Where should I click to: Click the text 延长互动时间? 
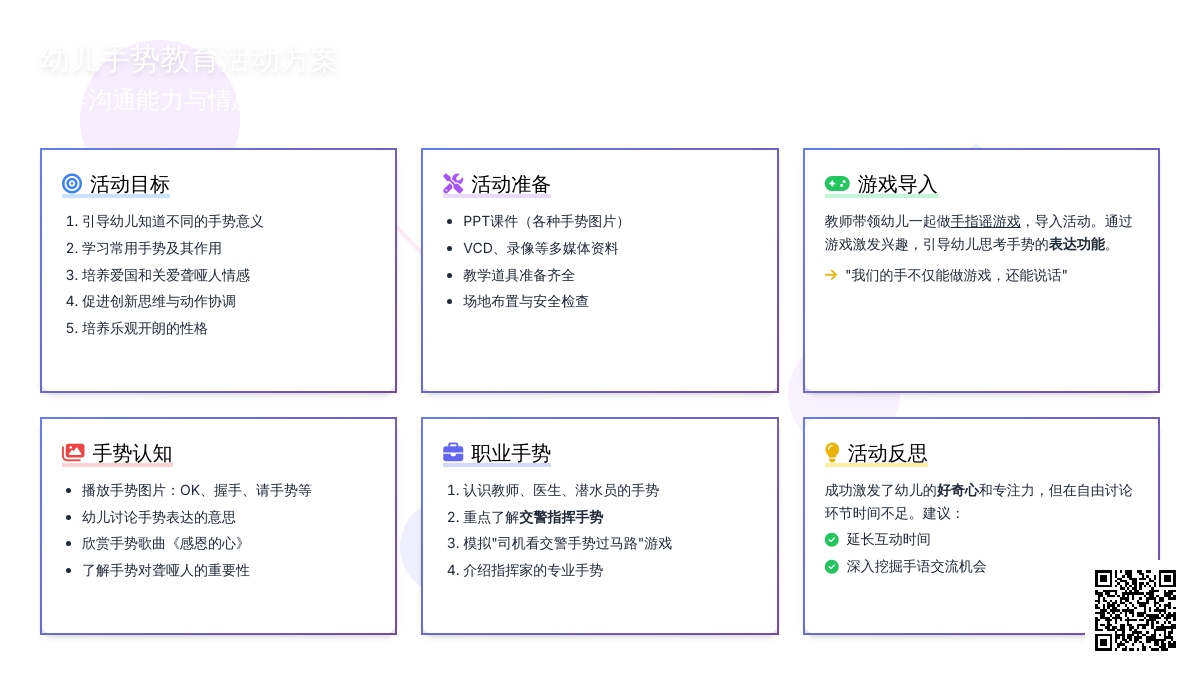tap(889, 540)
